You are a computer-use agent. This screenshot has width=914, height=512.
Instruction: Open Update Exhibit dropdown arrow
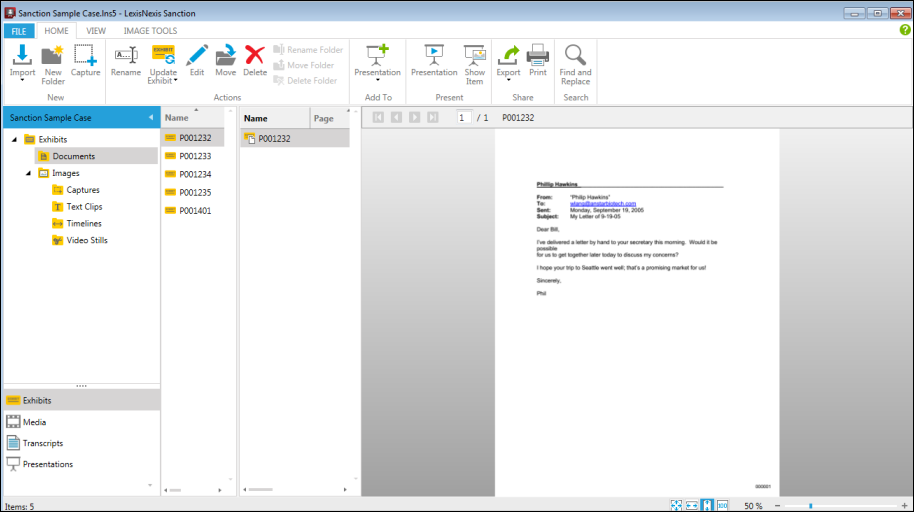[x=175, y=80]
